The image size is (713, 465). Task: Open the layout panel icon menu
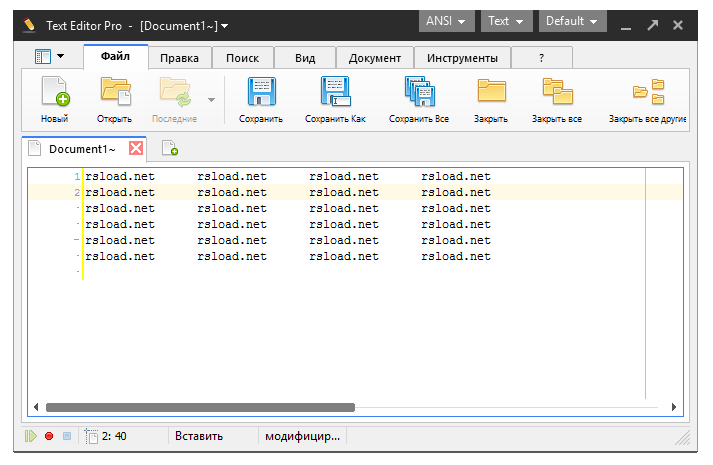tap(50, 56)
